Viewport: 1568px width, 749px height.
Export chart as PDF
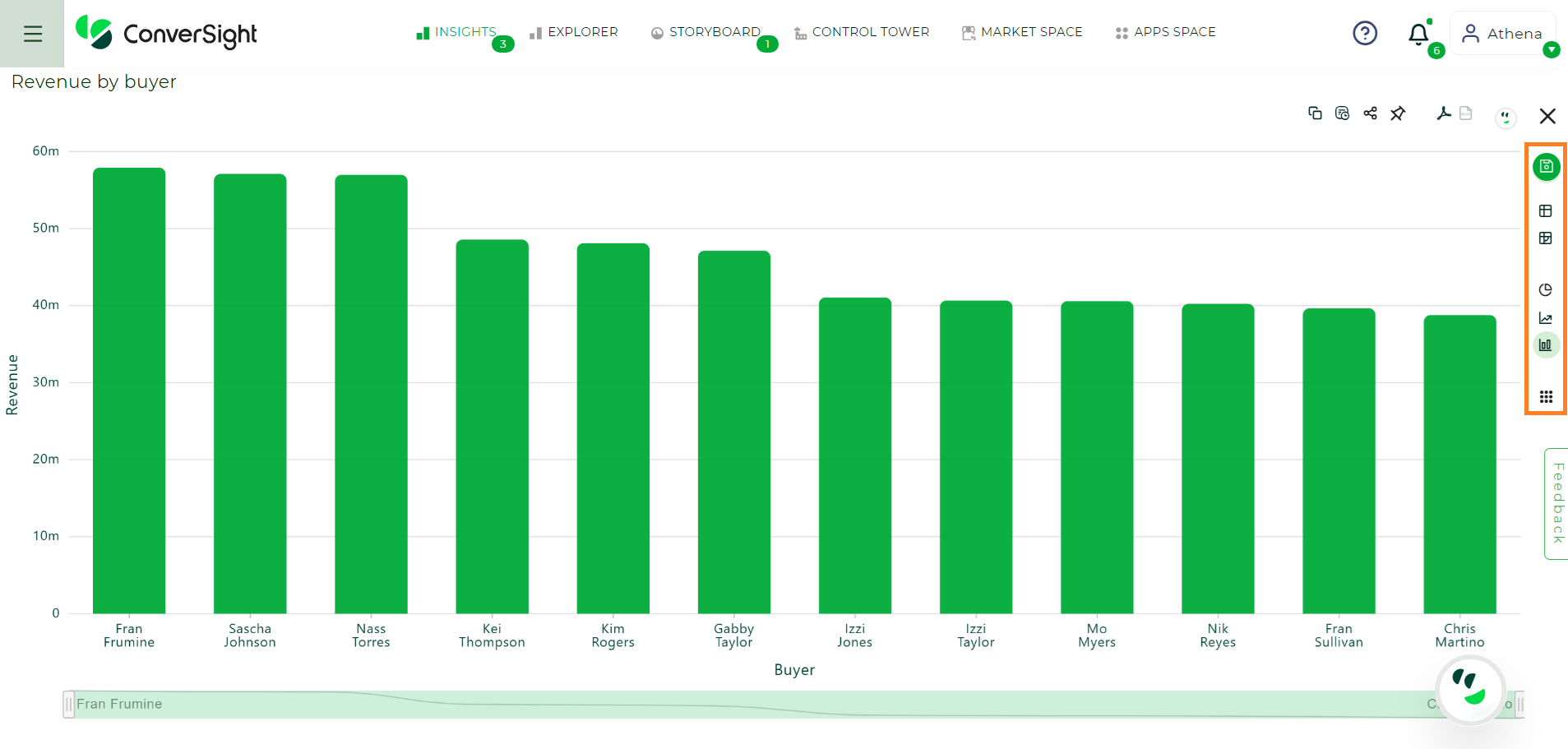pos(1443,113)
